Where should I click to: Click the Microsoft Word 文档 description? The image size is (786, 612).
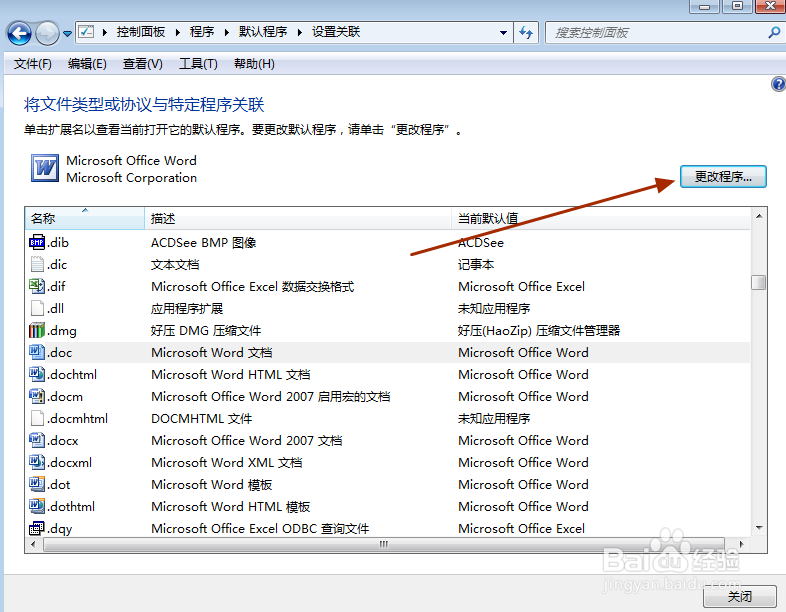coord(212,352)
